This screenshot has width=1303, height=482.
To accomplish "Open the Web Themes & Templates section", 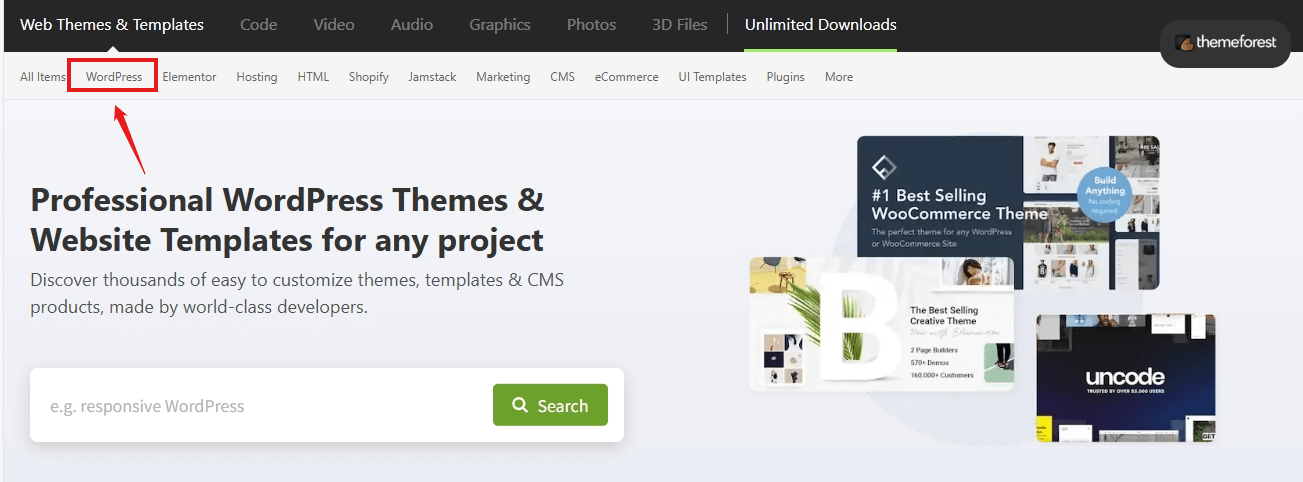I will tap(112, 24).
